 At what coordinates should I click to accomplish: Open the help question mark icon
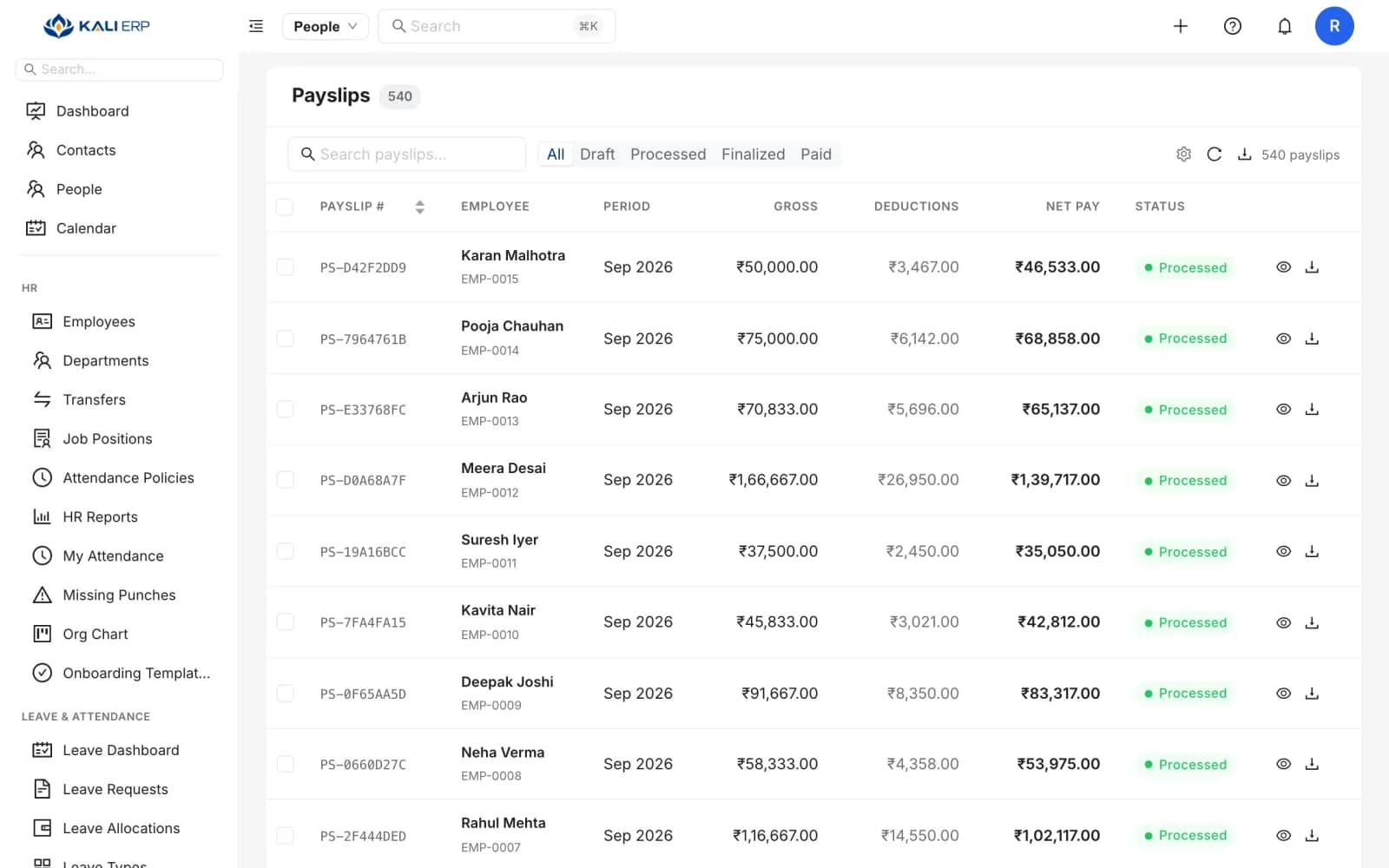pyautogui.click(x=1233, y=26)
